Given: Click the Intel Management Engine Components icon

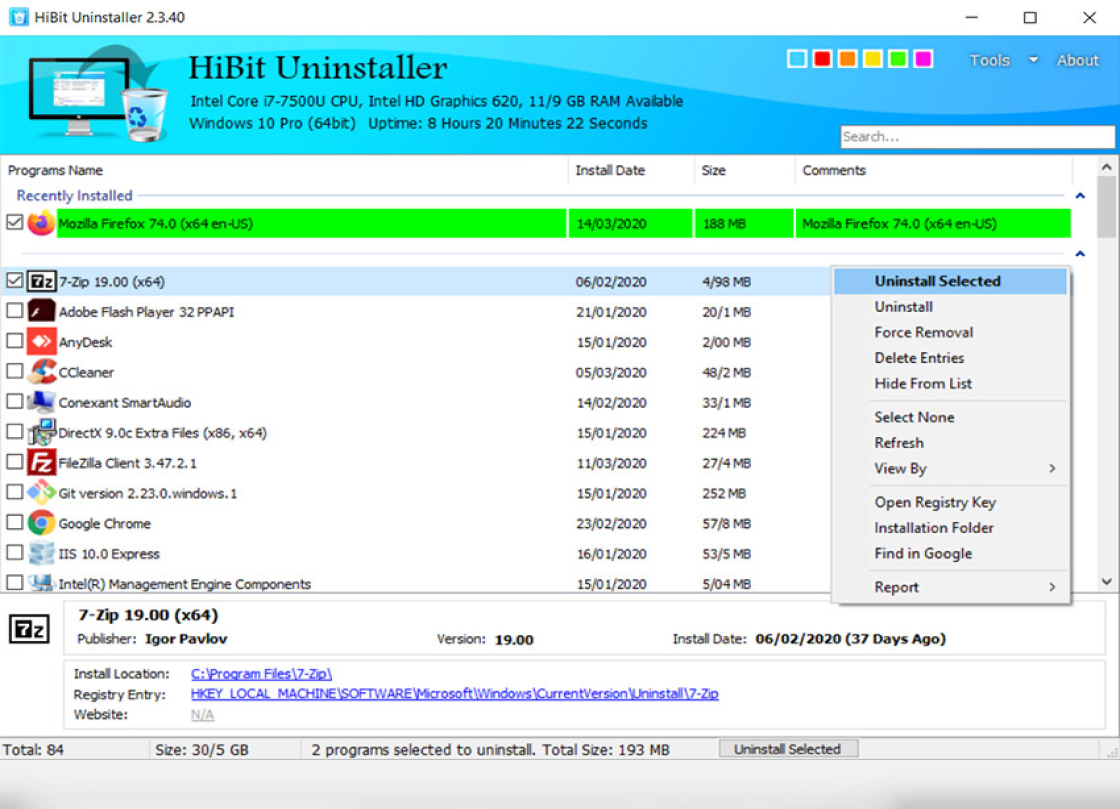Looking at the screenshot, I should point(41,583).
